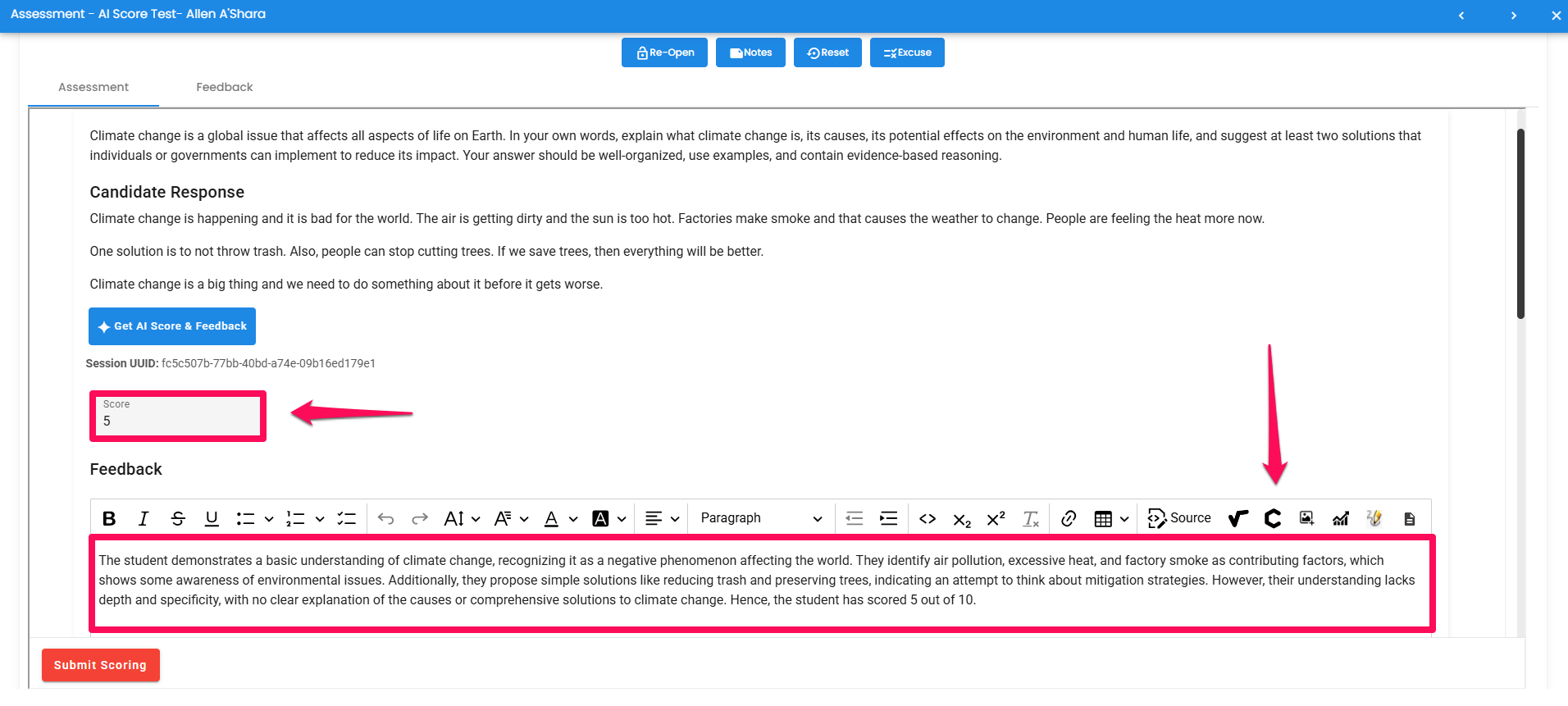Insert a table into feedback

(1103, 518)
